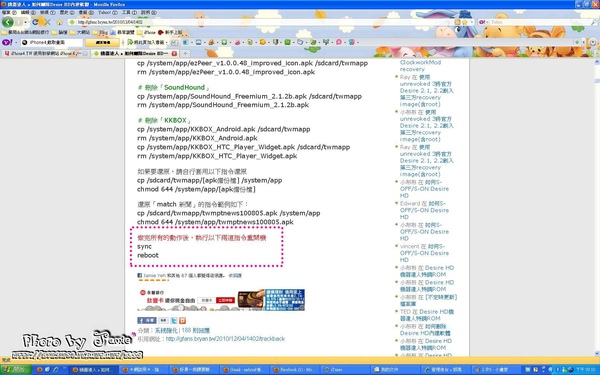The width and height of the screenshot is (600, 375).
Task: Expand the 將此頁加入書籤 dropdown arrow
Action: click(x=166, y=42)
